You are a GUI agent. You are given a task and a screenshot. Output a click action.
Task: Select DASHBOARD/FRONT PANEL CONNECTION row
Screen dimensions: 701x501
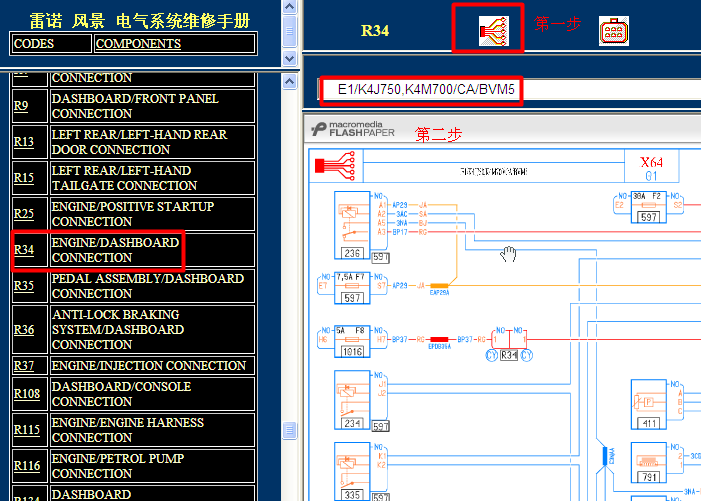[x=152, y=106]
